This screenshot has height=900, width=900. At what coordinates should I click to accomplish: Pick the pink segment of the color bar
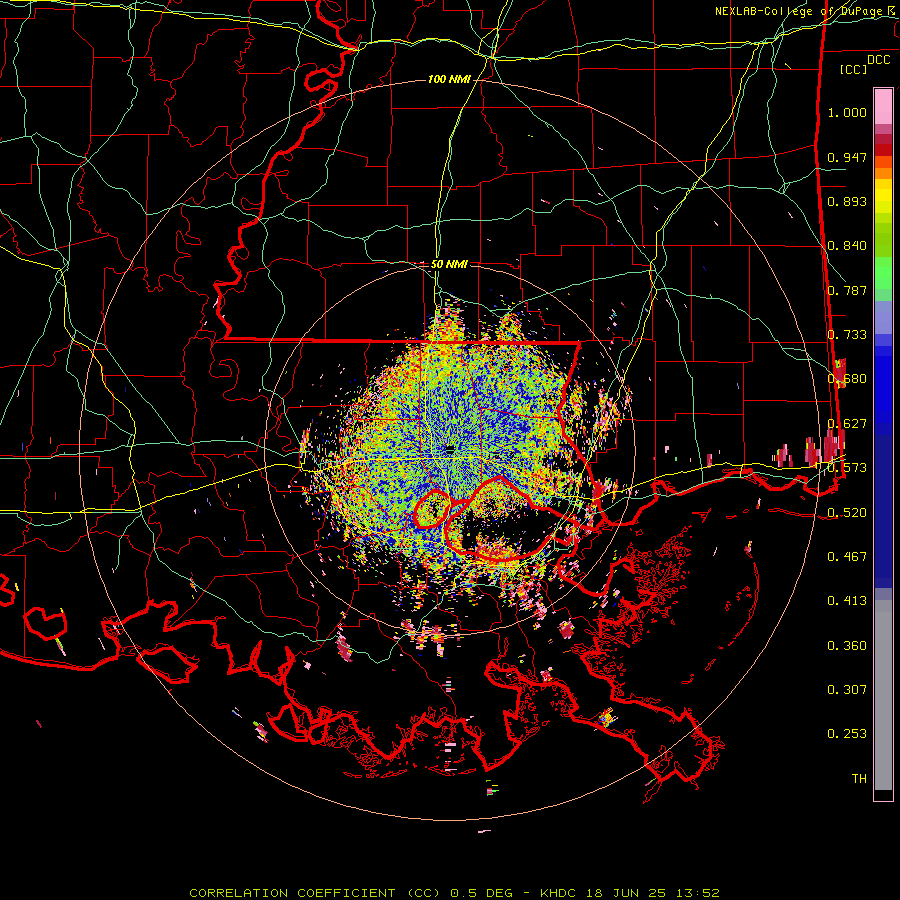point(883,107)
